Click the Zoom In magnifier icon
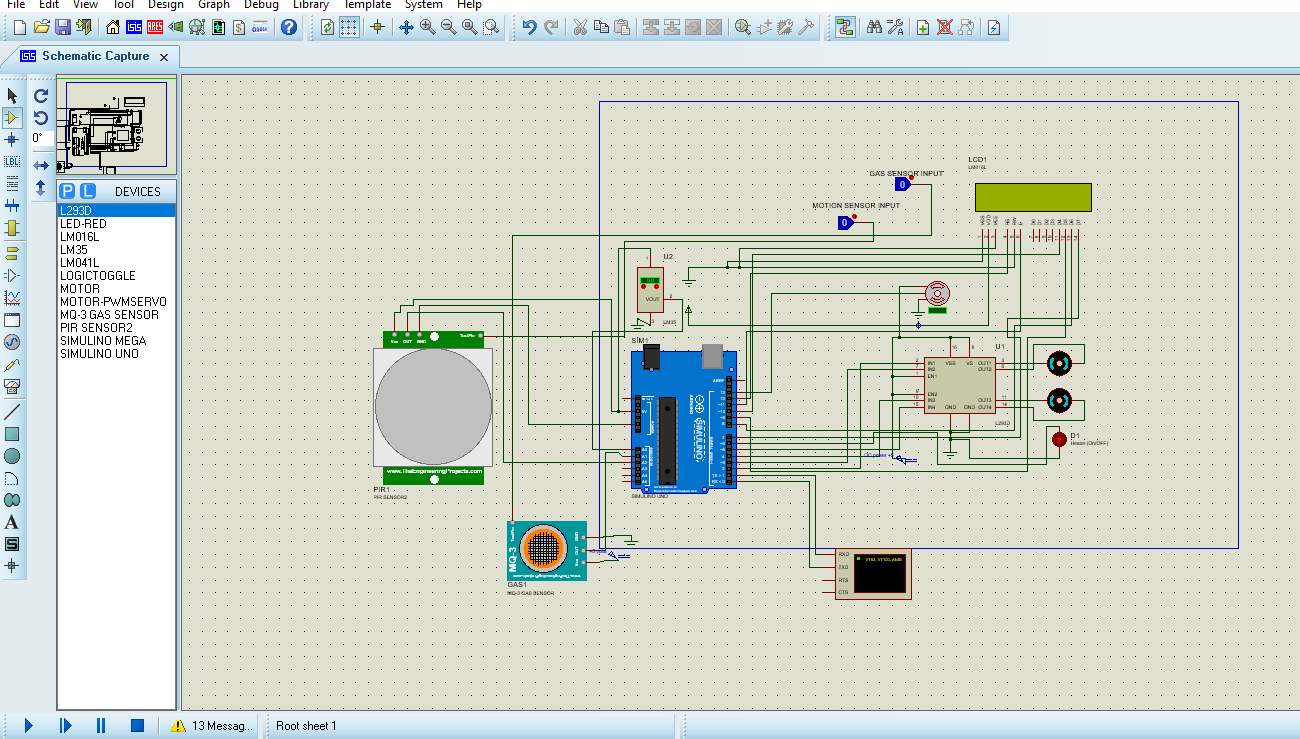 (x=428, y=27)
